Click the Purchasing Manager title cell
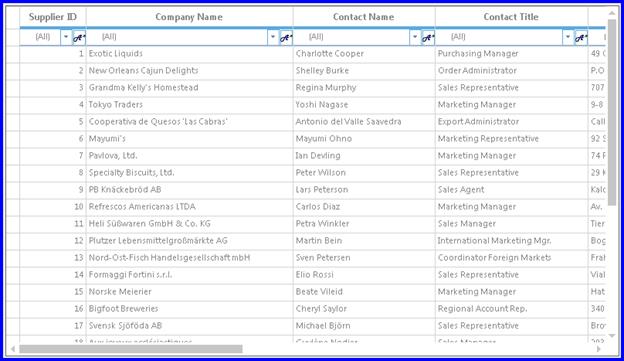The height and width of the screenshot is (361, 624). click(x=511, y=54)
